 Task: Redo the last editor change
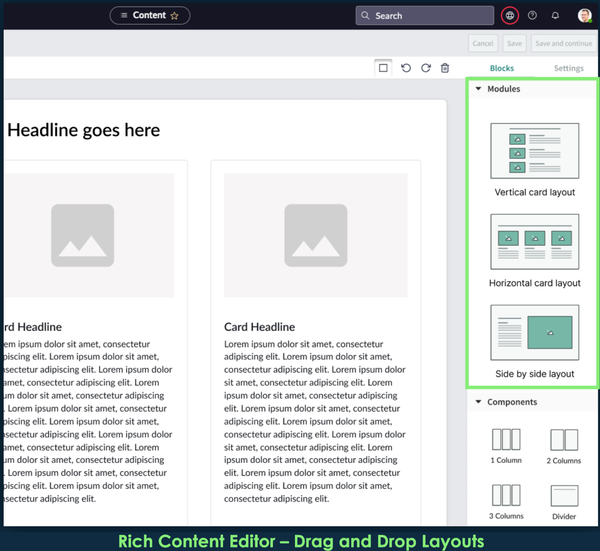pos(426,68)
